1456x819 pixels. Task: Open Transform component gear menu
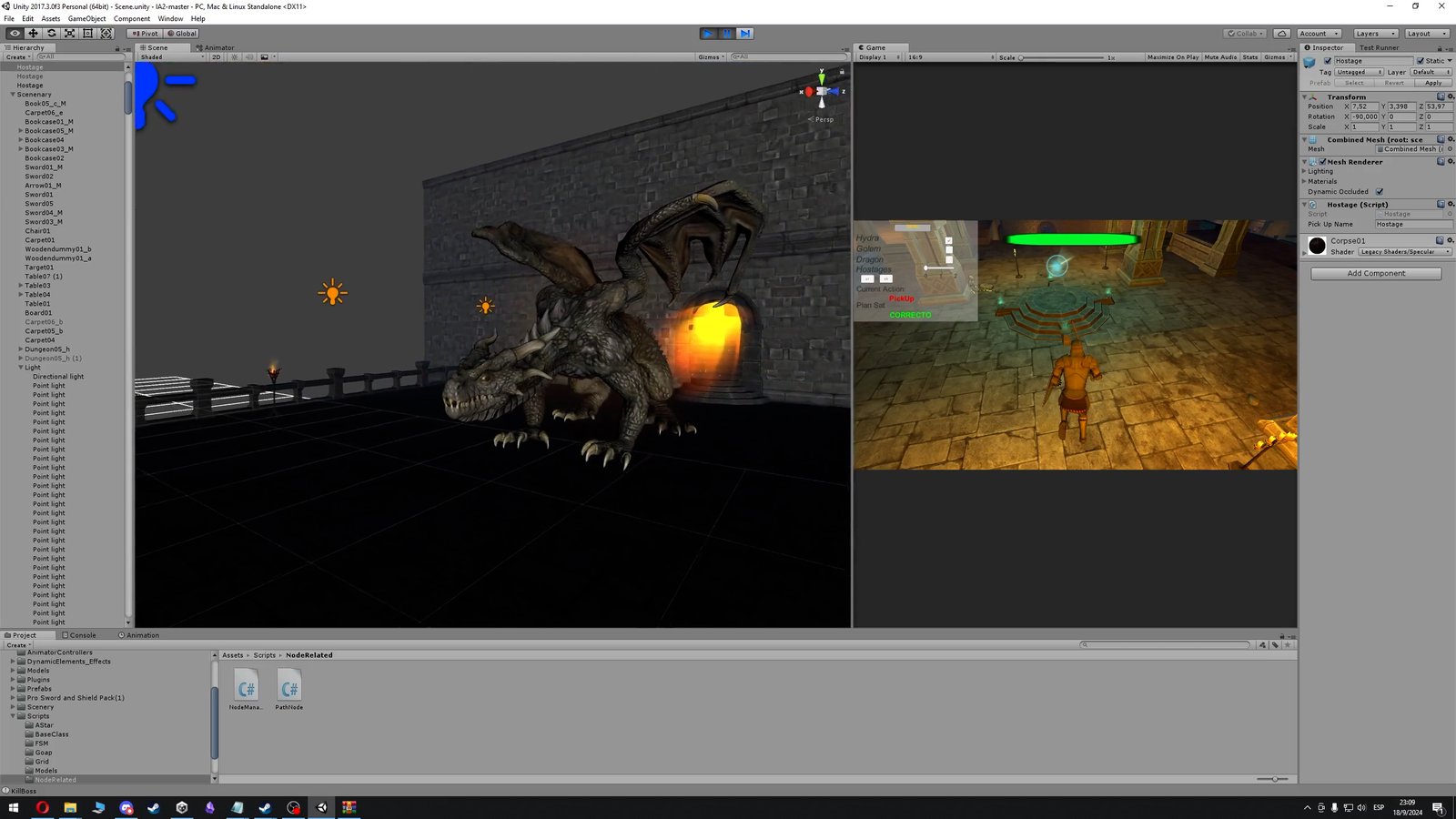click(1451, 96)
